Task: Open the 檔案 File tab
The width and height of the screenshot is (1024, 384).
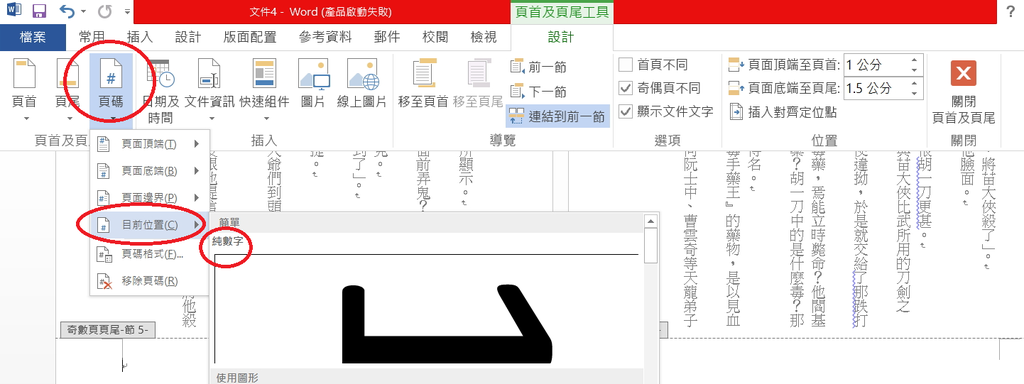Action: pyautogui.click(x=33, y=37)
